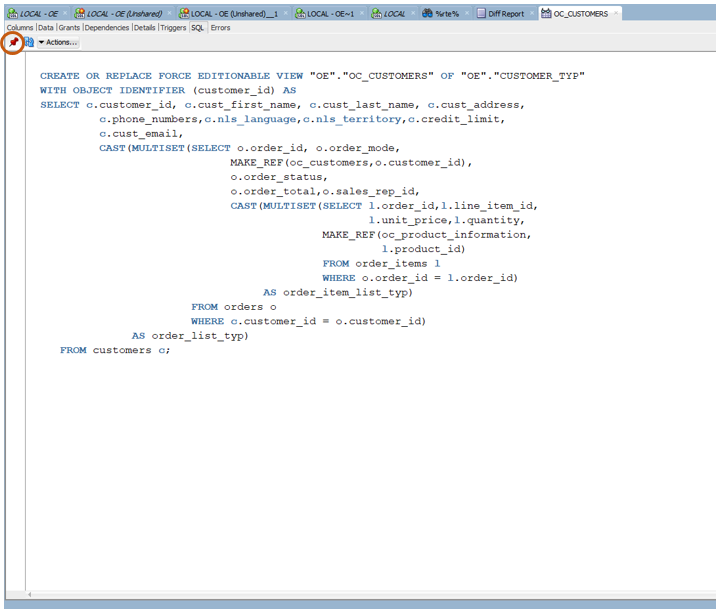Switch to the LOCAL - OE worksheet tab
The height and width of the screenshot is (612, 722).
click(39, 14)
